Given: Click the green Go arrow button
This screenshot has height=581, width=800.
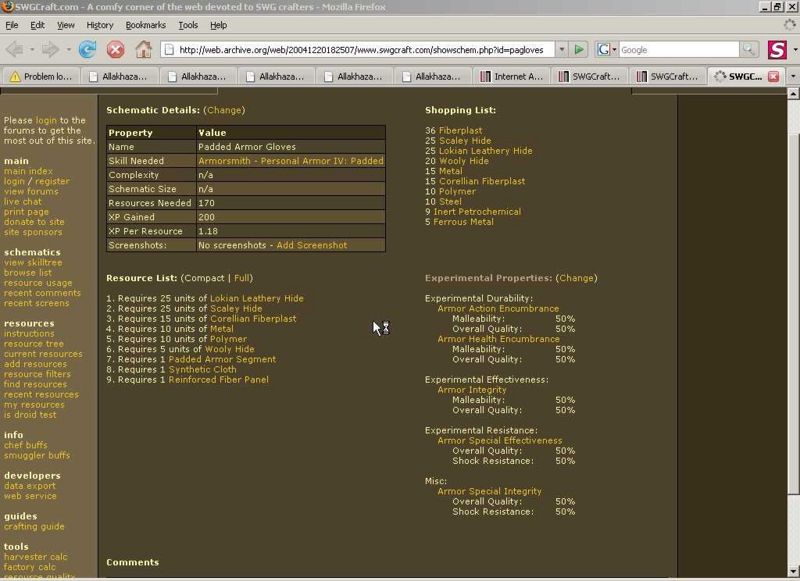Looking at the screenshot, I should [578, 49].
